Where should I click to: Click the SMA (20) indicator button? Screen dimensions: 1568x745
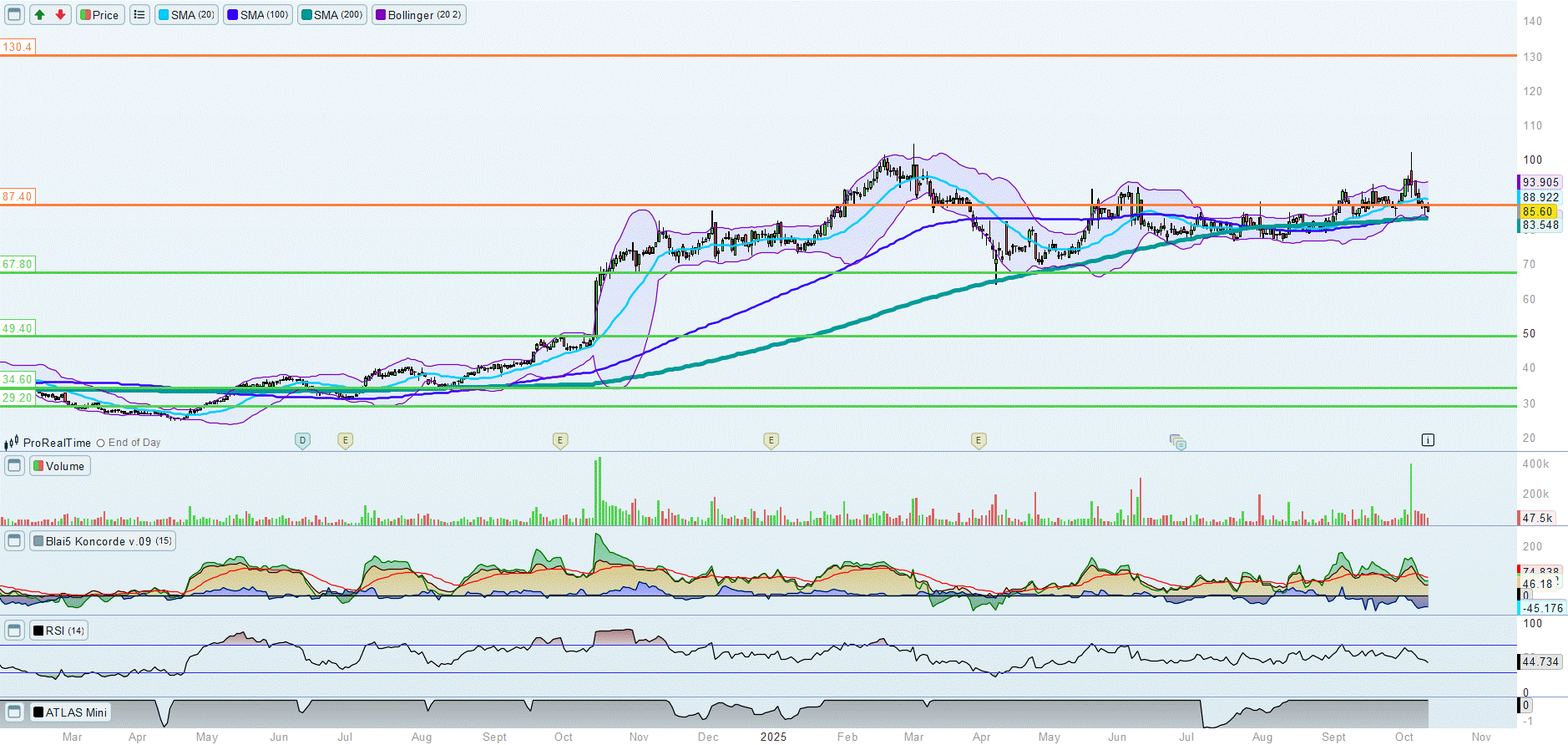[x=186, y=15]
